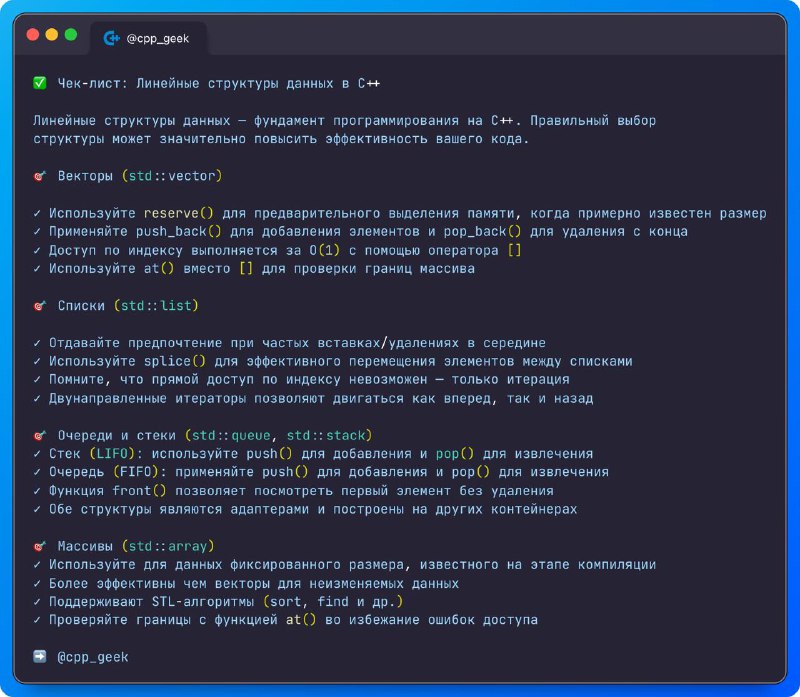Viewport: 800px width, 697px height.
Task: Click the target emoji next to Векторы
Action: click(x=39, y=177)
